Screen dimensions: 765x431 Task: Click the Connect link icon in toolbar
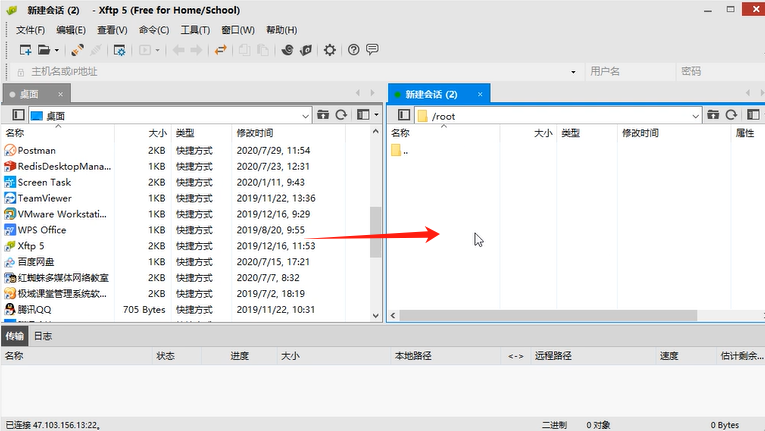[77, 50]
